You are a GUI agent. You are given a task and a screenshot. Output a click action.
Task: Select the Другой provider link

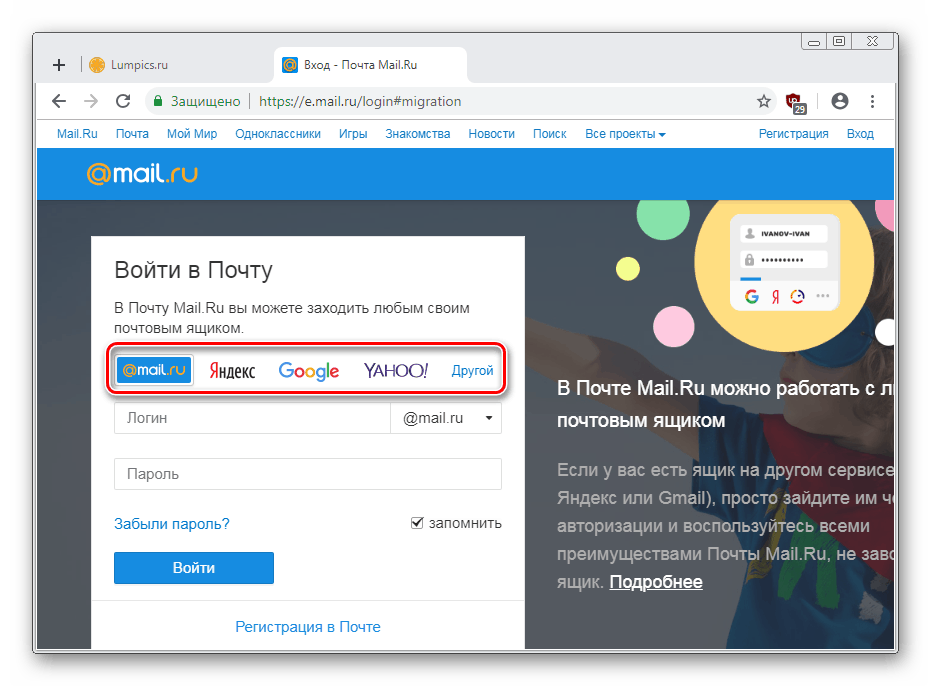472,371
